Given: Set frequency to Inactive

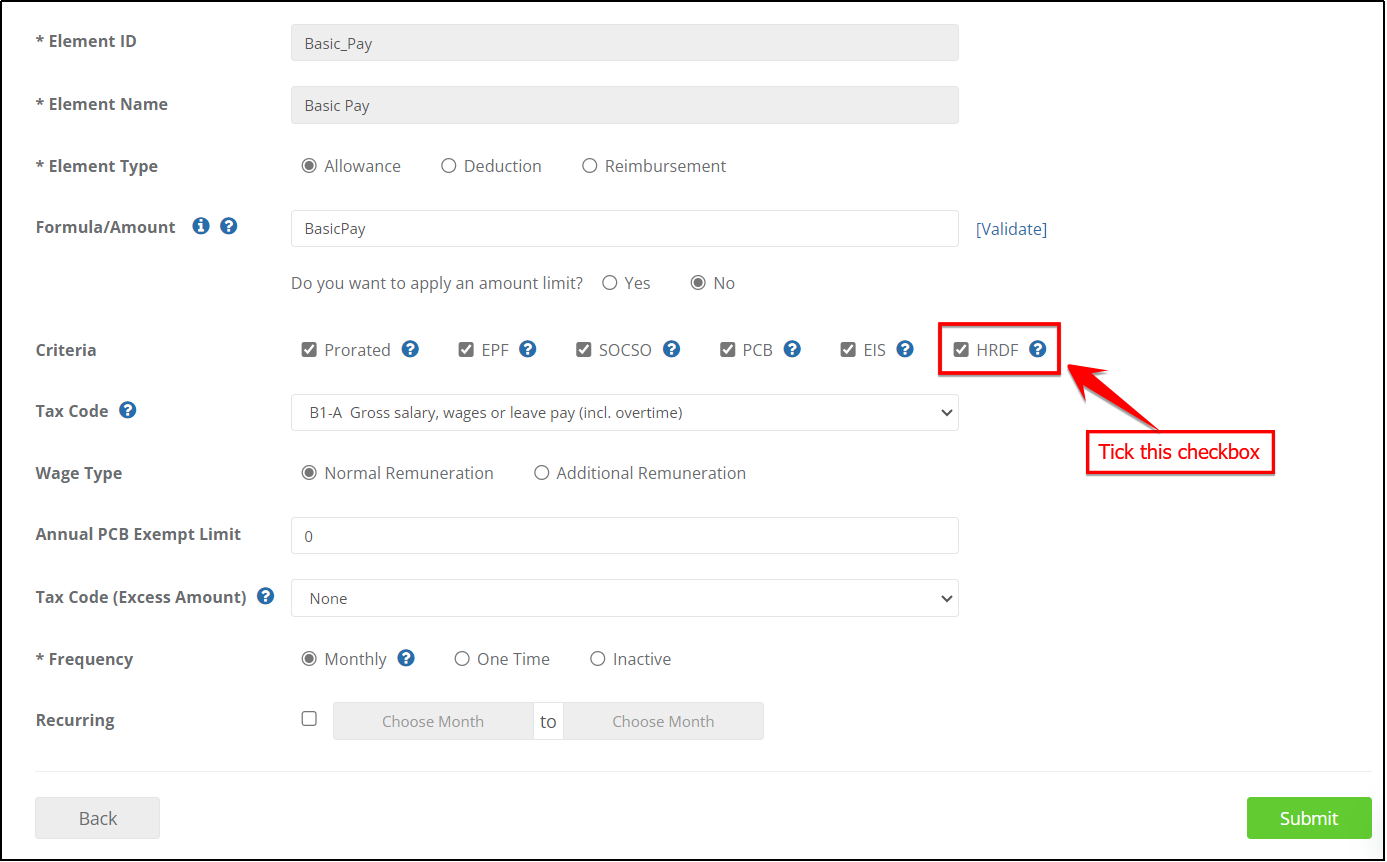Looking at the screenshot, I should click(x=598, y=659).
